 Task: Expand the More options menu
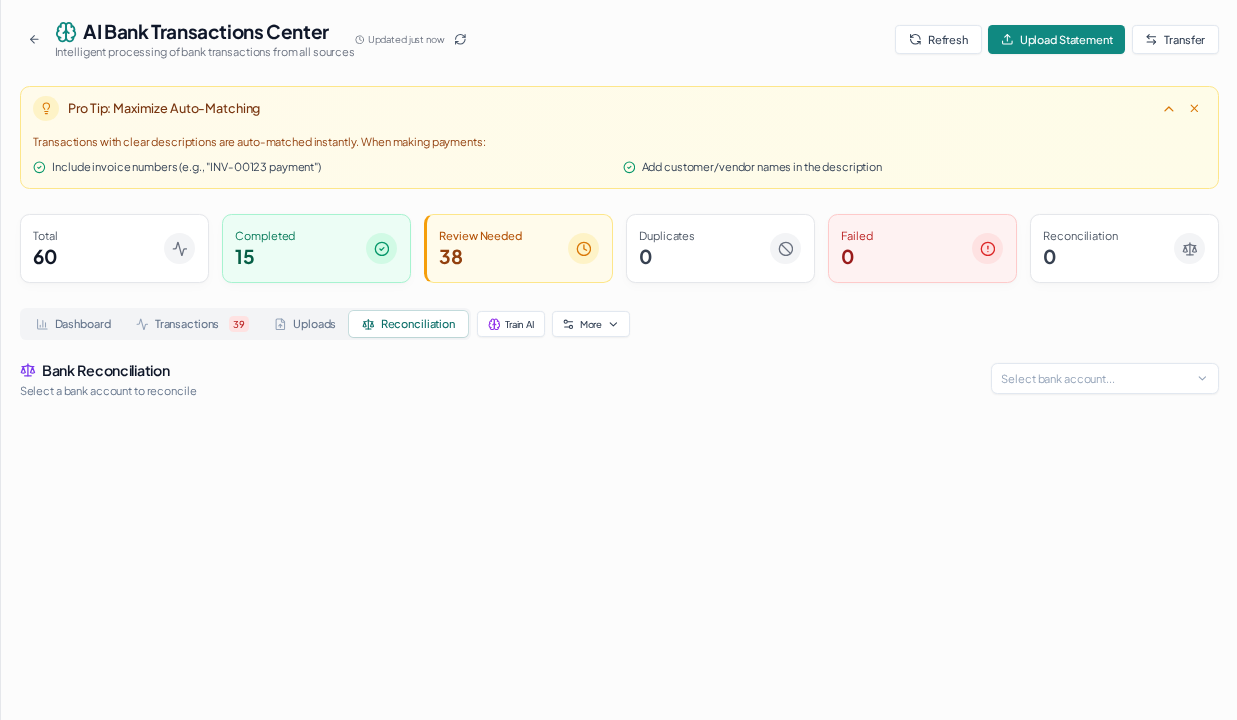(591, 324)
